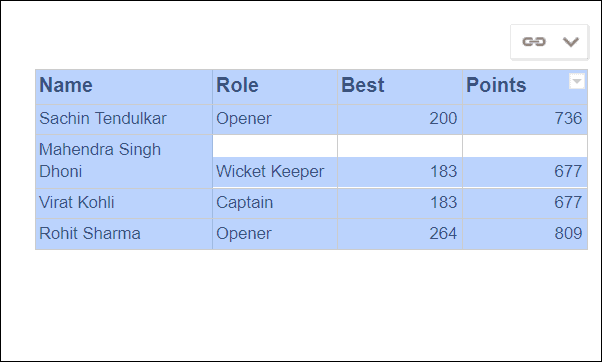Select the Best column header

click(x=400, y=87)
